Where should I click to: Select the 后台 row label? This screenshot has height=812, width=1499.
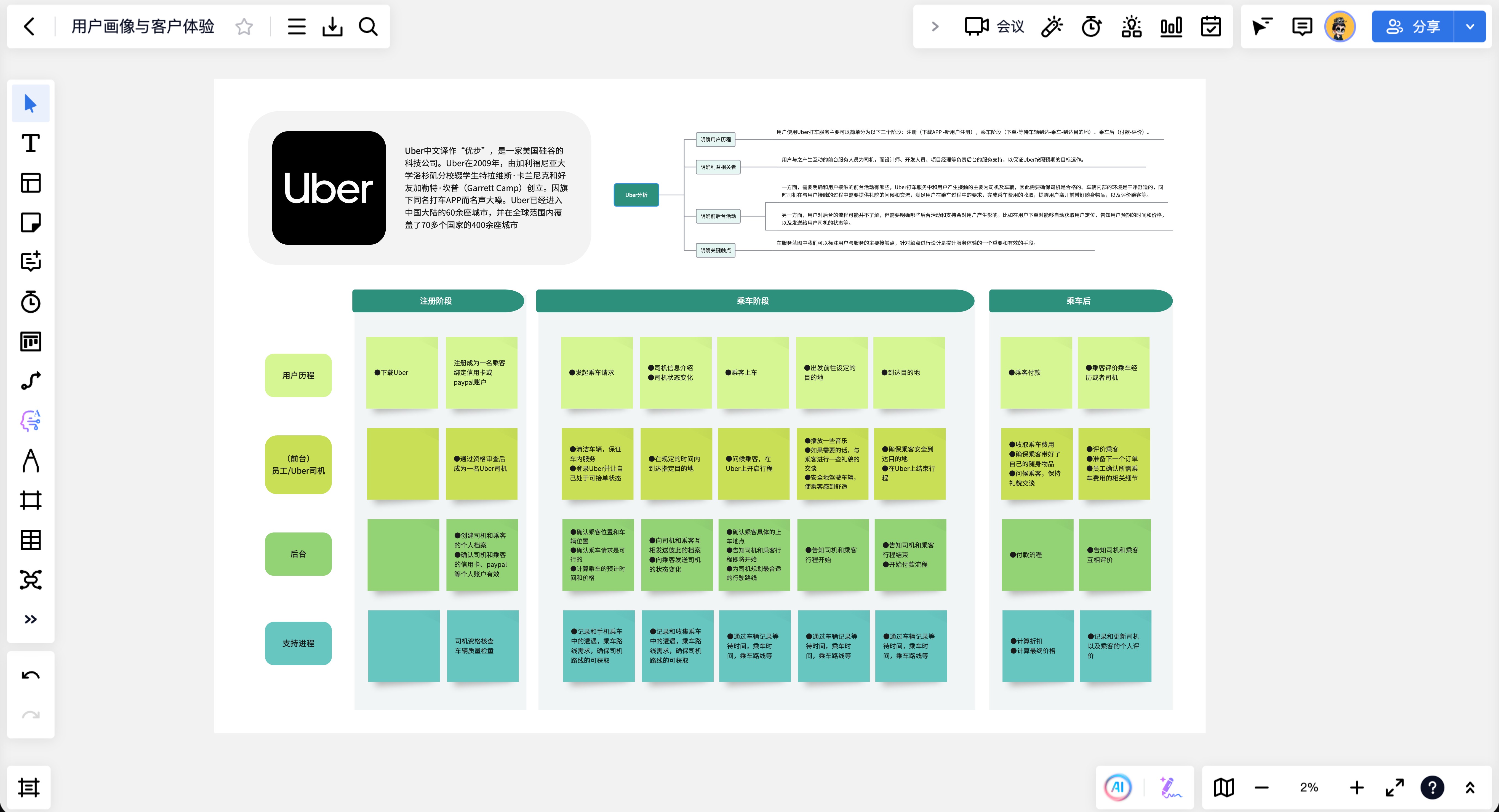(298, 554)
